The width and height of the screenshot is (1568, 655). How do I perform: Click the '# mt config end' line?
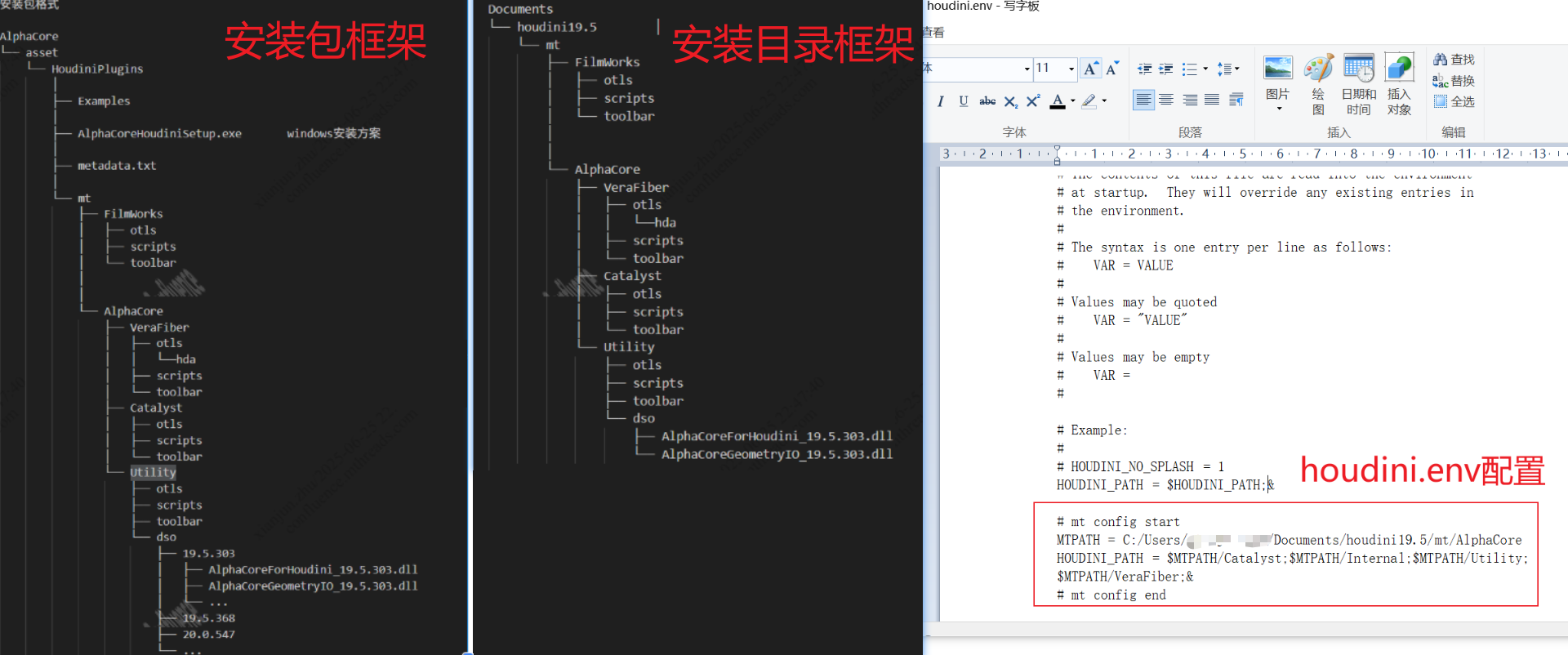tap(1111, 595)
